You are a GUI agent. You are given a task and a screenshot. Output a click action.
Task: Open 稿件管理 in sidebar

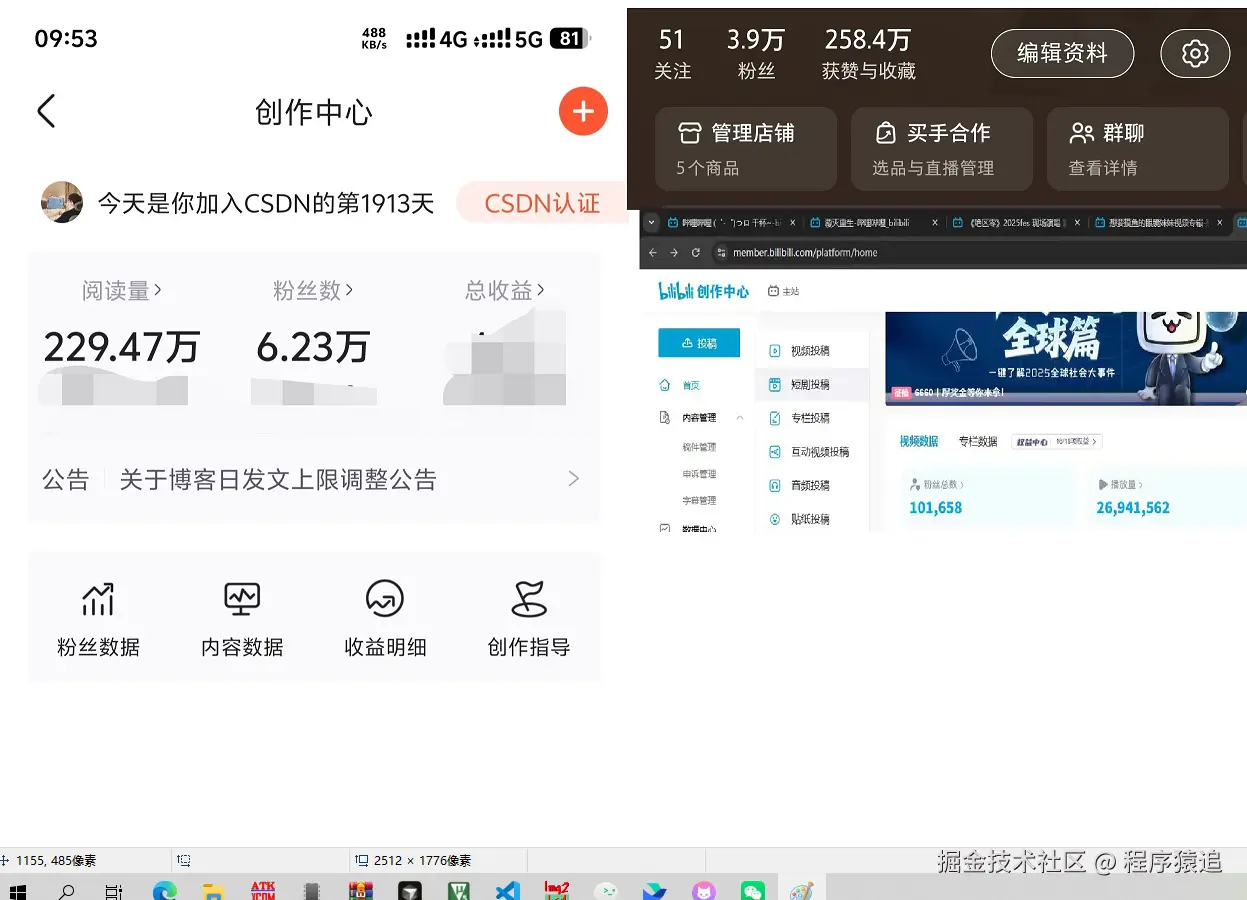pyautogui.click(x=699, y=447)
